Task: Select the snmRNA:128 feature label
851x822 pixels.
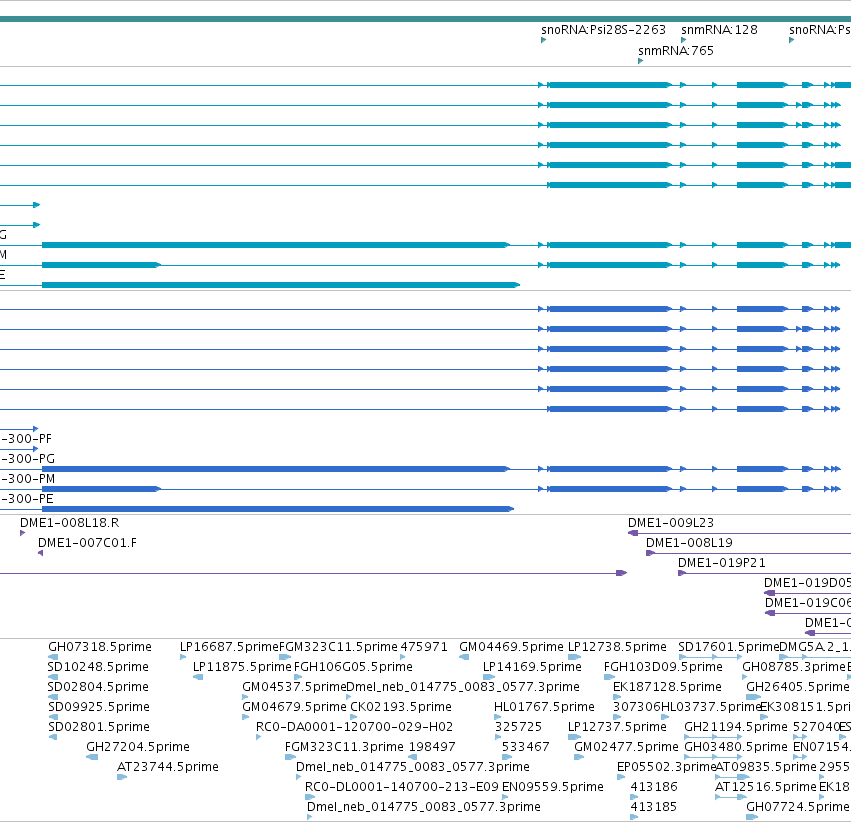Action: 719,30
